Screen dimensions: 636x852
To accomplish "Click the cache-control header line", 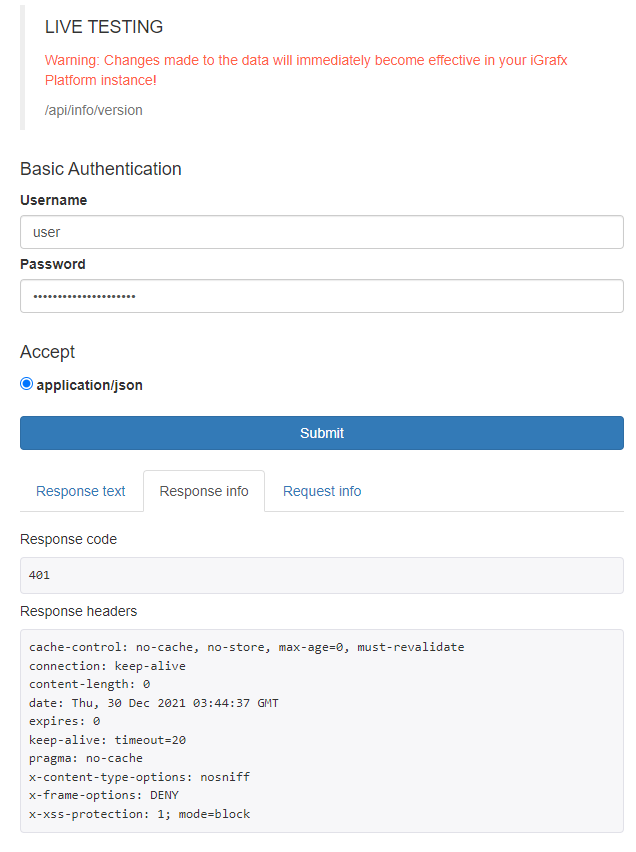I will coord(247,647).
